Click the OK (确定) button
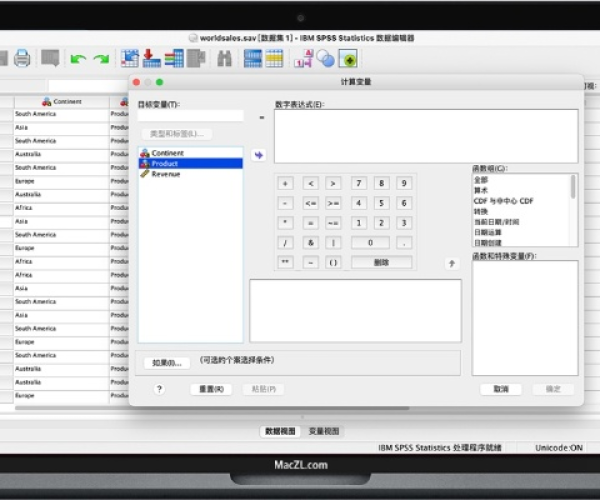The image size is (600, 500). tap(553, 389)
